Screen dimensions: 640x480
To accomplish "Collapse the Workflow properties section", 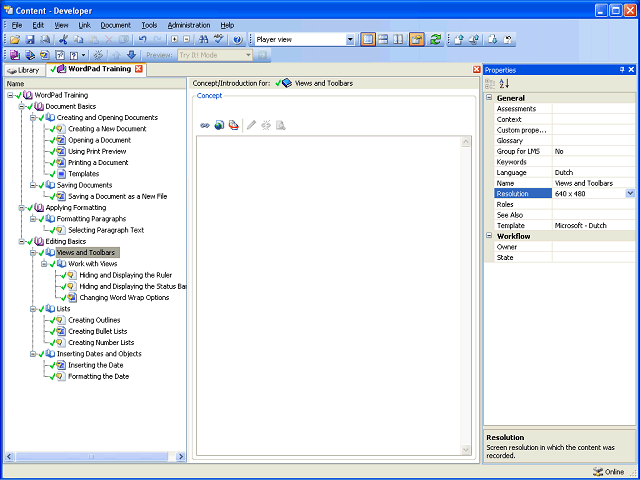I will (489, 236).
